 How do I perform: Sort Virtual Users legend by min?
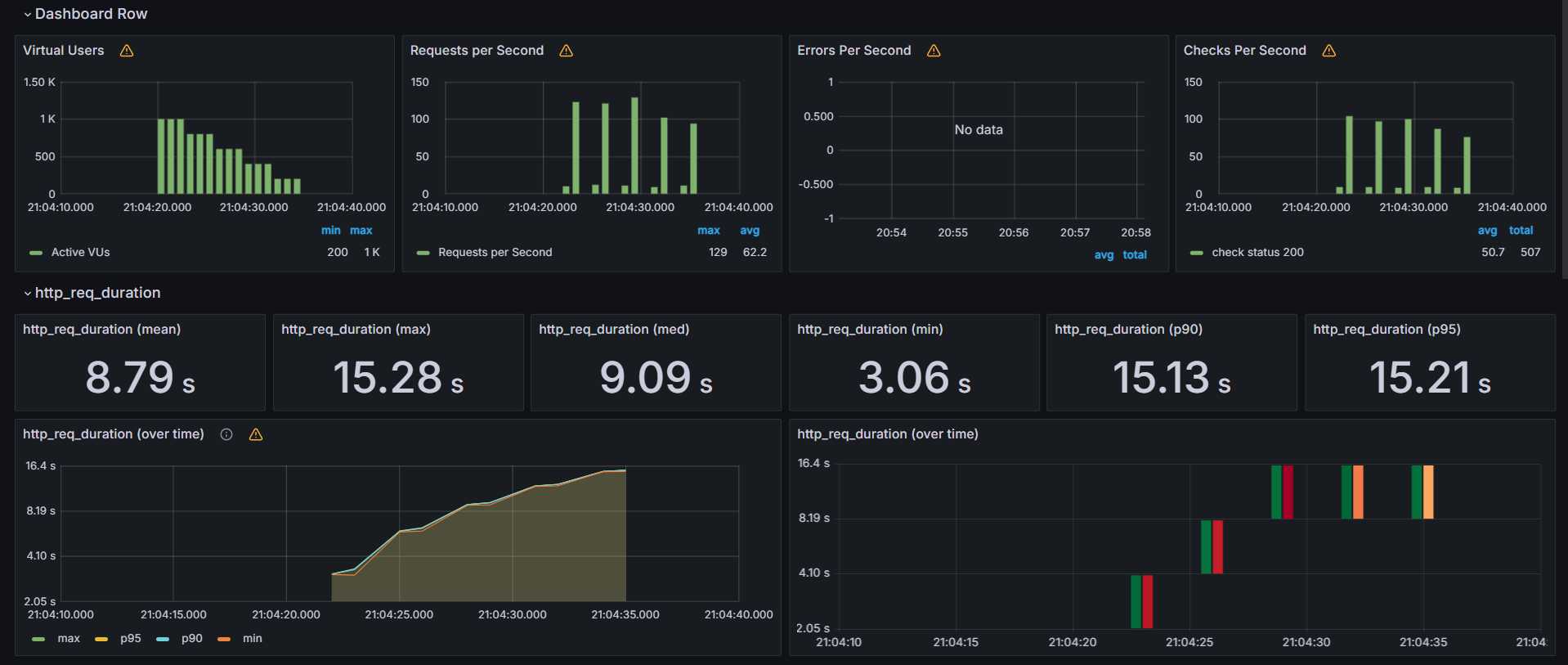[x=330, y=231]
